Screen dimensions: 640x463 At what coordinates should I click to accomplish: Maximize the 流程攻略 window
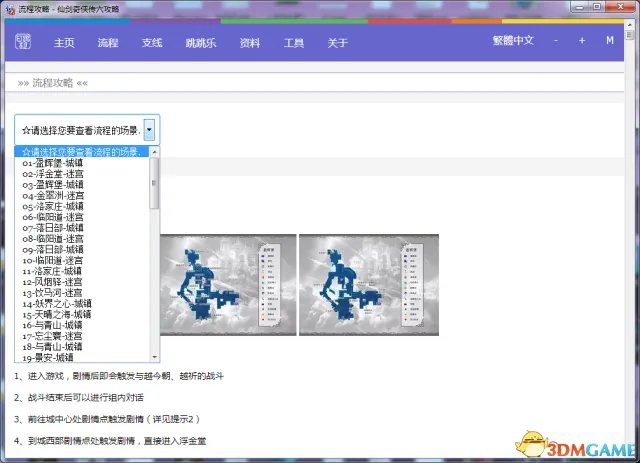click(x=597, y=7)
